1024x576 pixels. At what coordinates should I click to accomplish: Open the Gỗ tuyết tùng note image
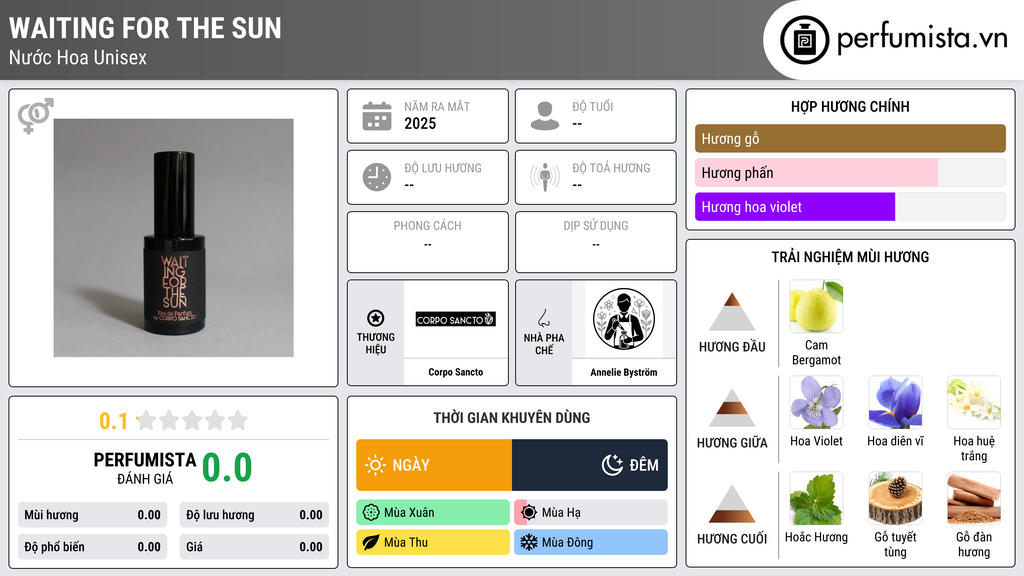pos(895,498)
